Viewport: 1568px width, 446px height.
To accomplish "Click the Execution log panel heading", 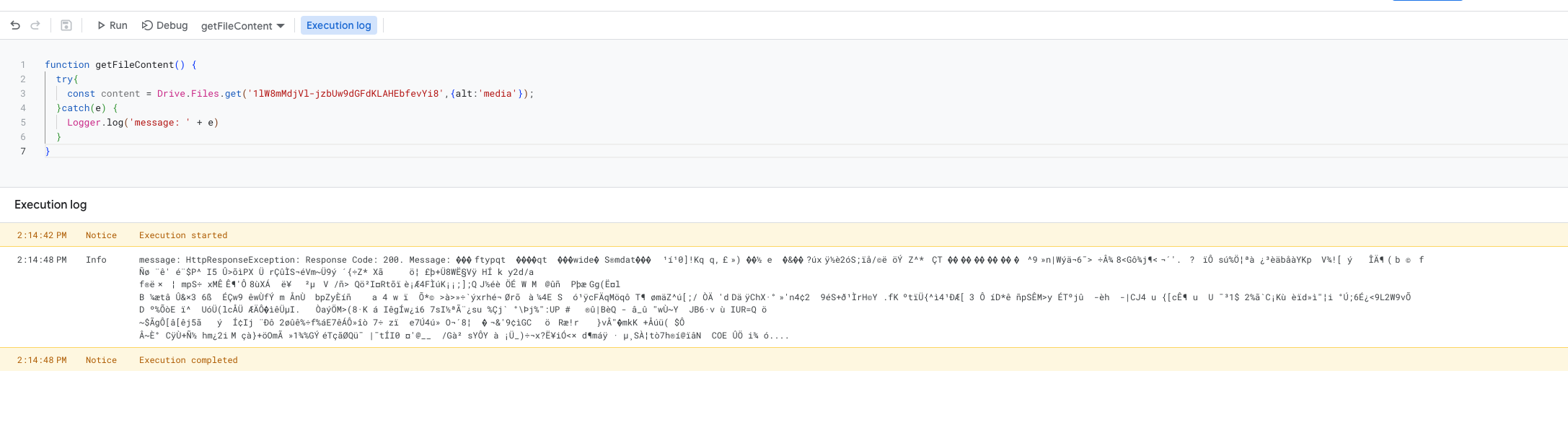I will pos(50,205).
